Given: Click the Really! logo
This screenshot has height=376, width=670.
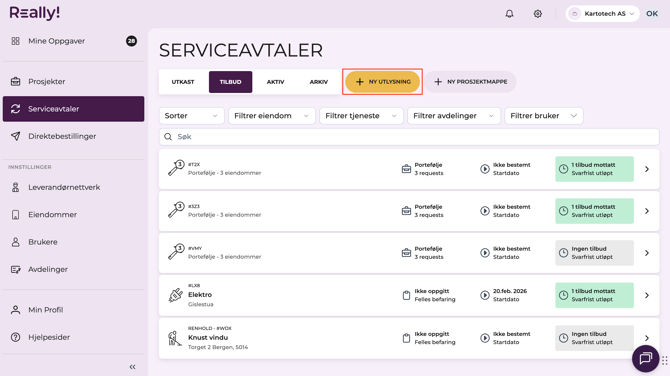Looking at the screenshot, I should (x=35, y=13).
